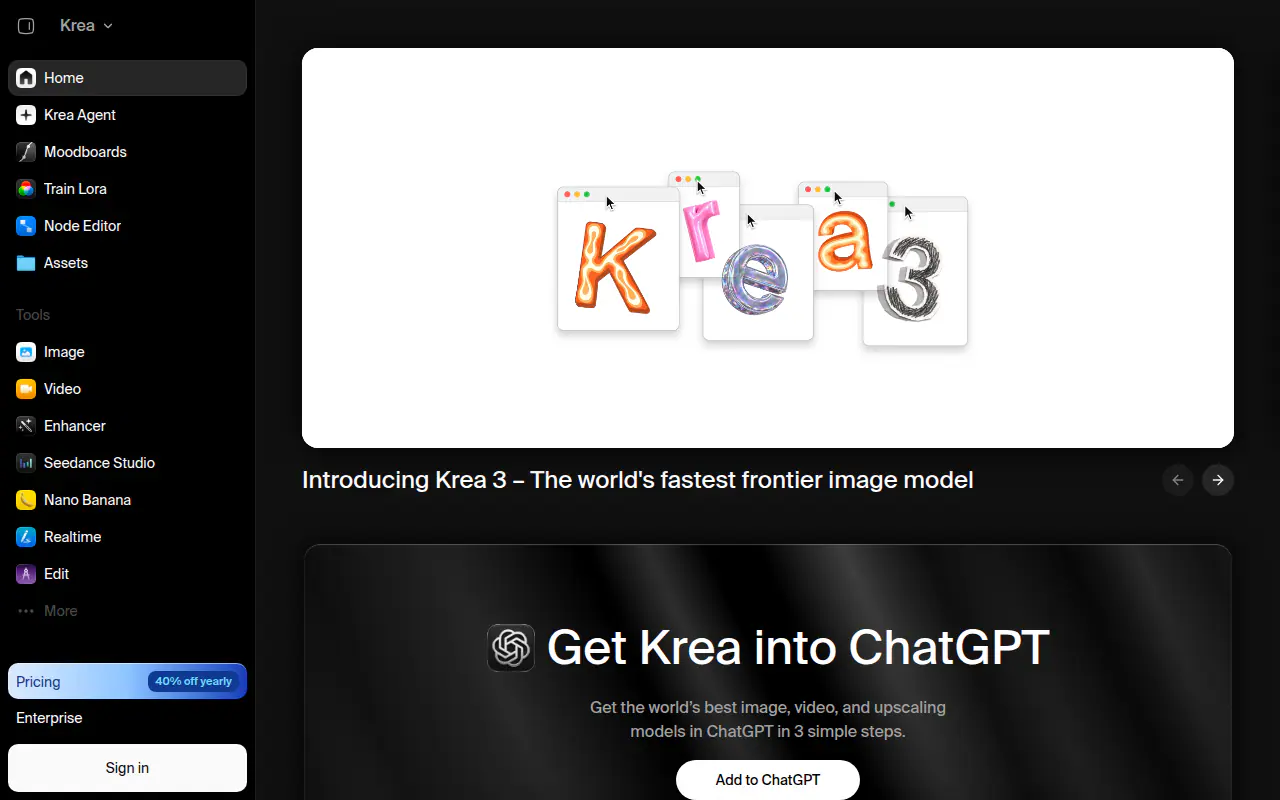
Task: Click the Tools section label
Action: point(33,315)
